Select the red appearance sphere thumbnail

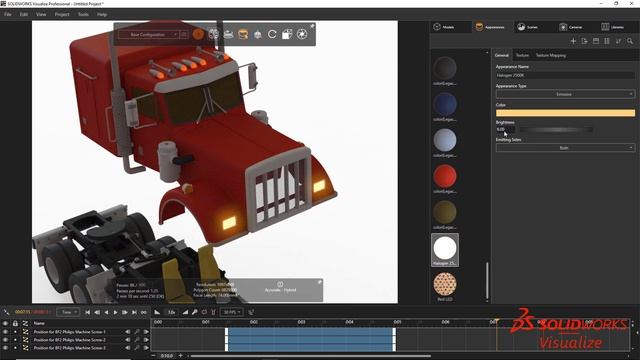point(445,176)
